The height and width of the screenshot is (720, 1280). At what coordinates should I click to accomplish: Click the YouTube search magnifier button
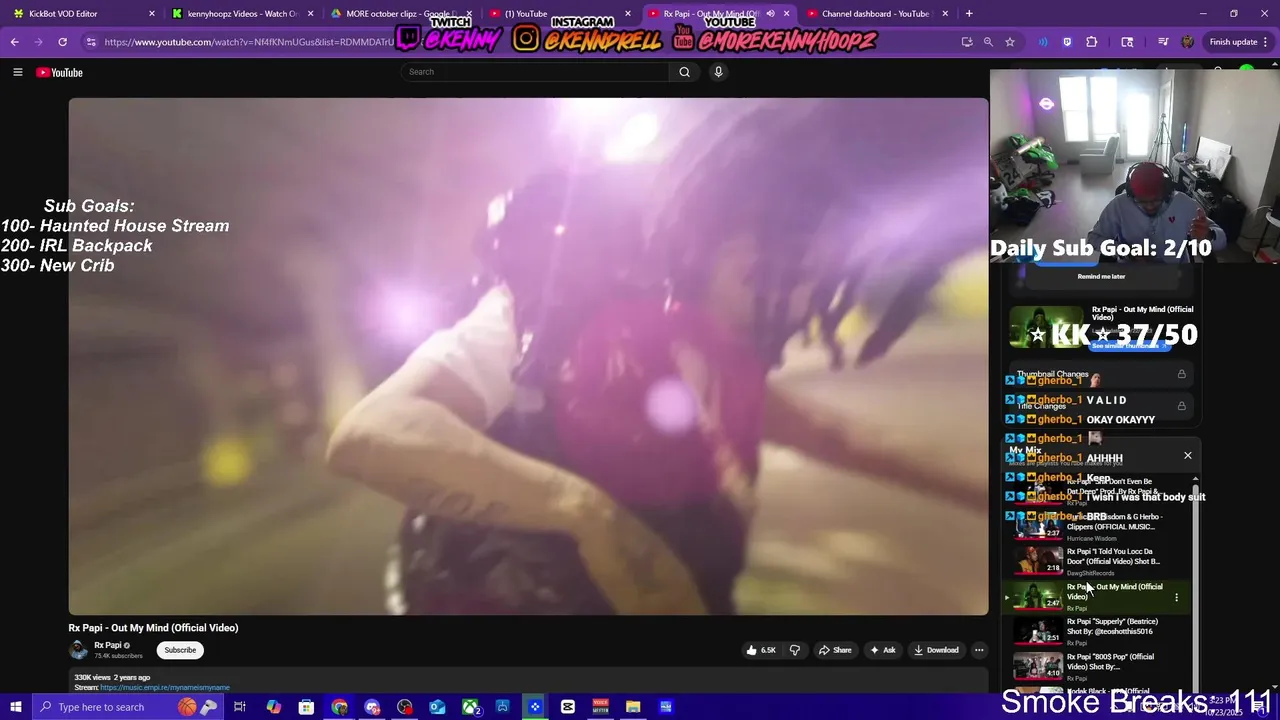(684, 72)
